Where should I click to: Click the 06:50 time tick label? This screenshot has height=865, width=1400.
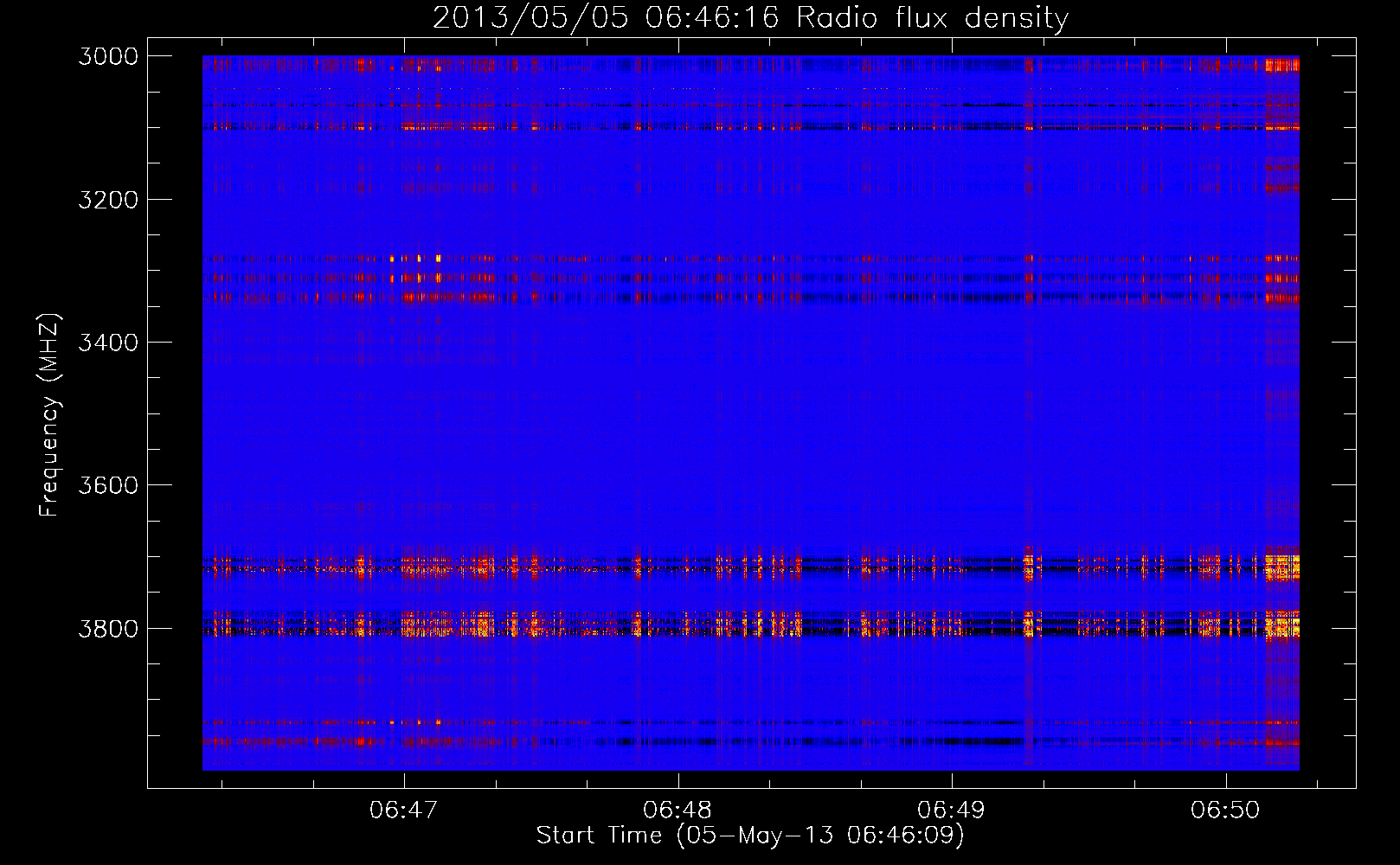pyautogui.click(x=1225, y=810)
